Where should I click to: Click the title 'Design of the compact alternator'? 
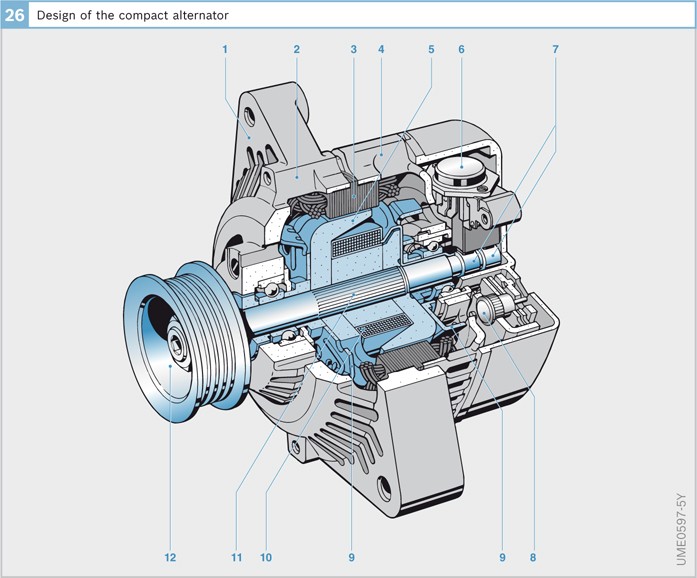(132, 16)
